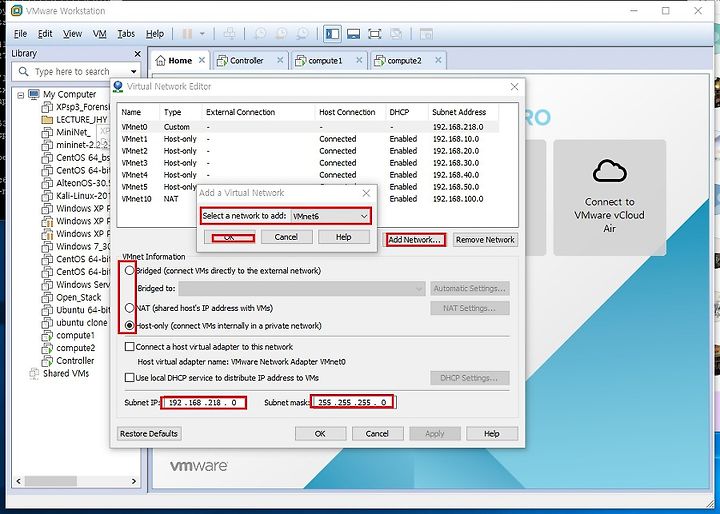Screen dimensions: 720x514
Task: Click Cancel in Add a Virtual Network dialog
Action: (286, 237)
